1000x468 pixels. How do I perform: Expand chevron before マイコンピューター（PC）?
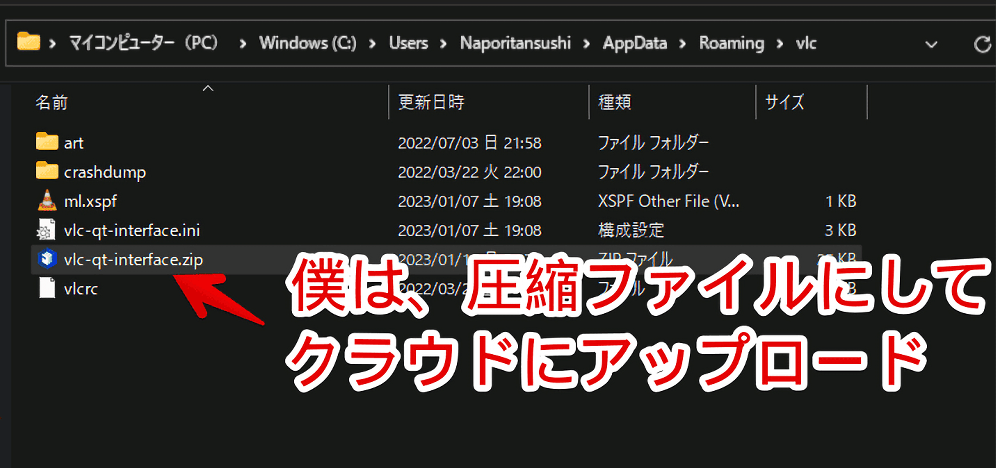pos(54,43)
